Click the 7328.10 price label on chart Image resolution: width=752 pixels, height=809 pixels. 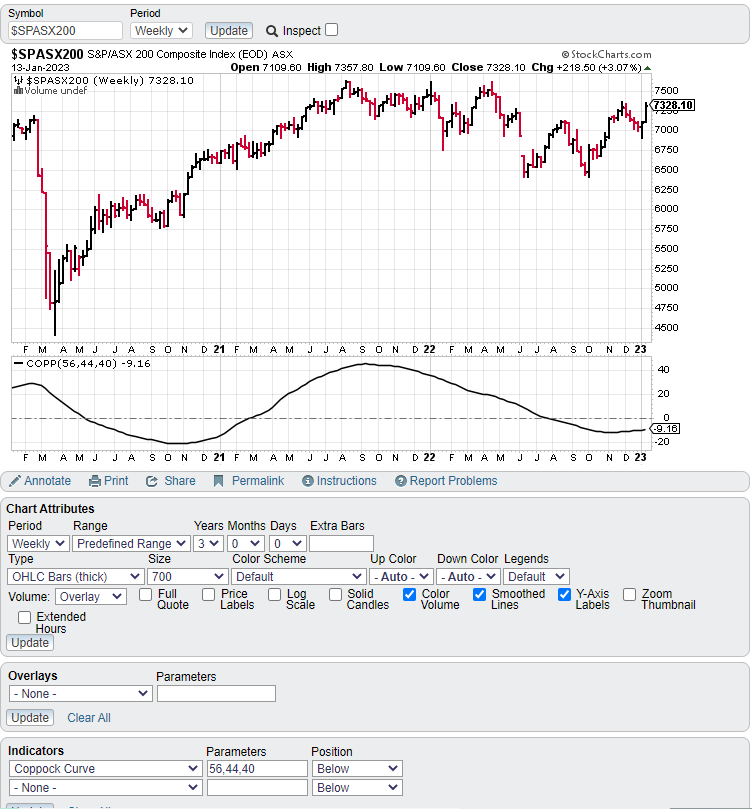673,105
